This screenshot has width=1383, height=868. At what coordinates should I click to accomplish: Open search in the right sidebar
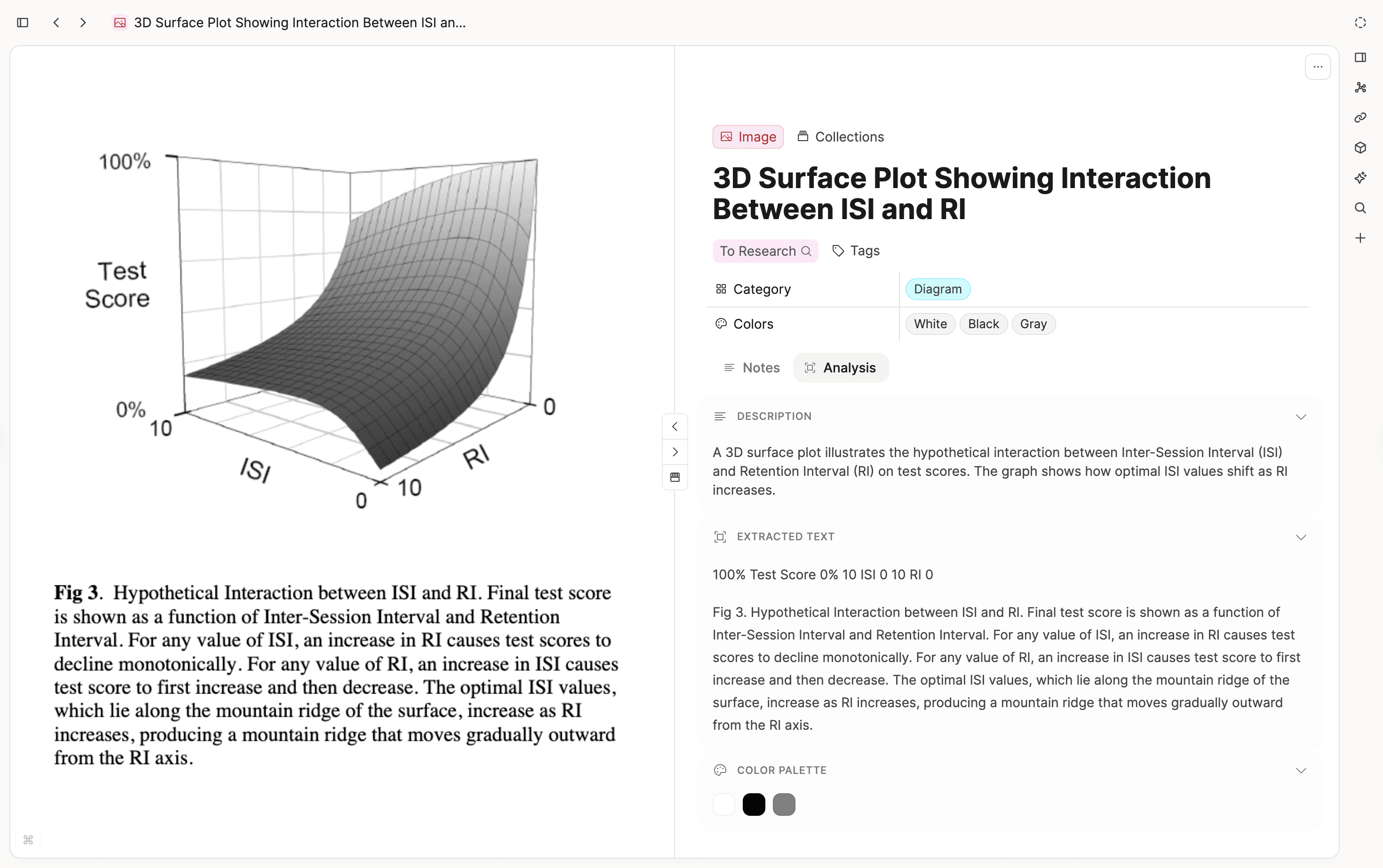point(1360,208)
